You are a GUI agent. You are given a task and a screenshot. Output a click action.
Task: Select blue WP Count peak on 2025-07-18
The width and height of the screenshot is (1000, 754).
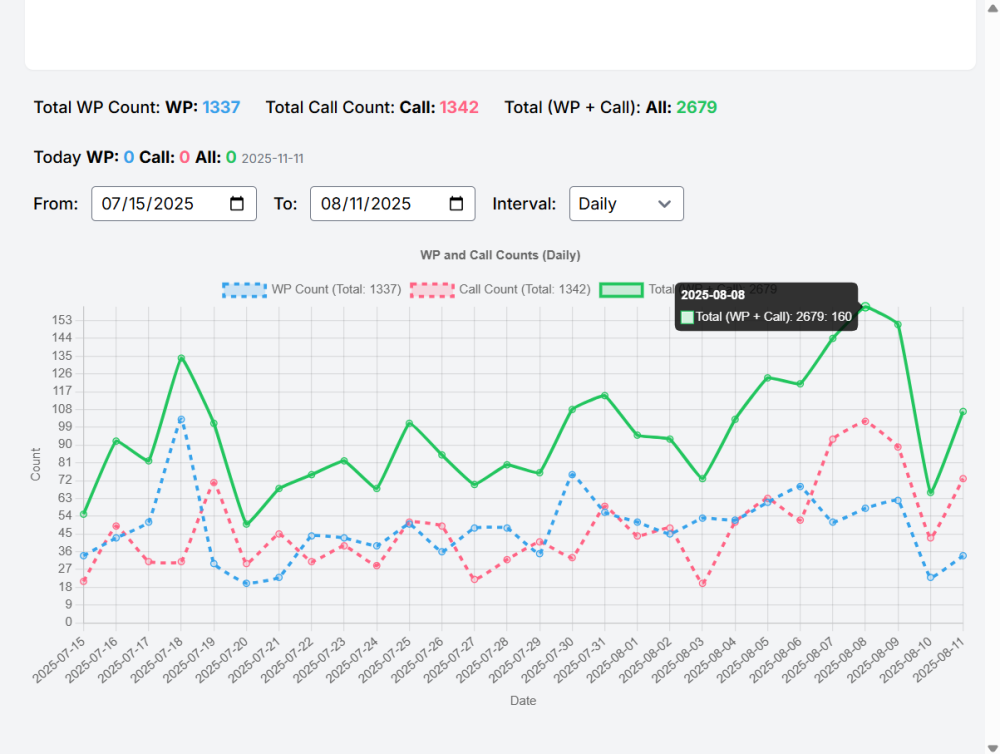coord(181,419)
